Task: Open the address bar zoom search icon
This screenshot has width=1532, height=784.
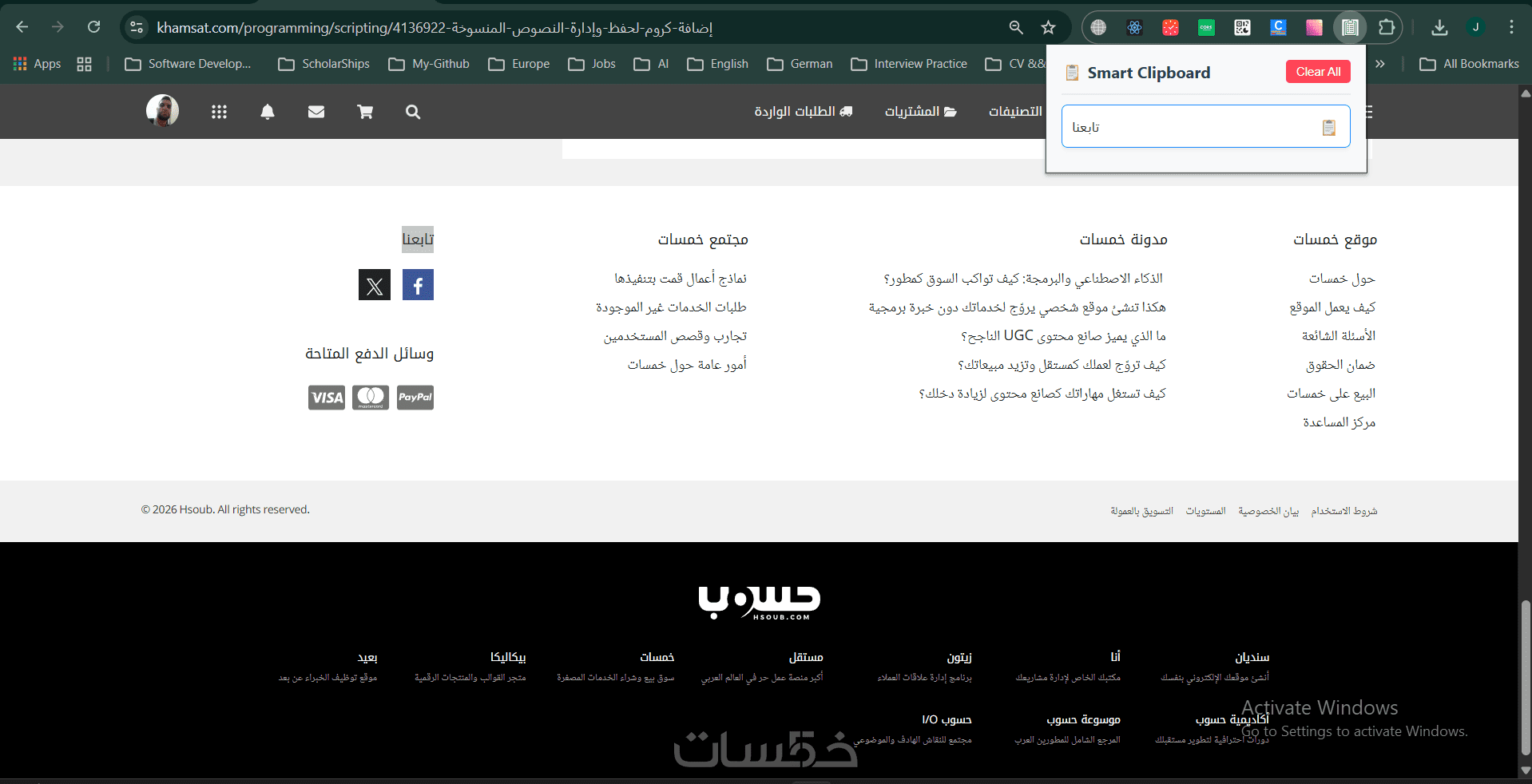Action: [1016, 27]
